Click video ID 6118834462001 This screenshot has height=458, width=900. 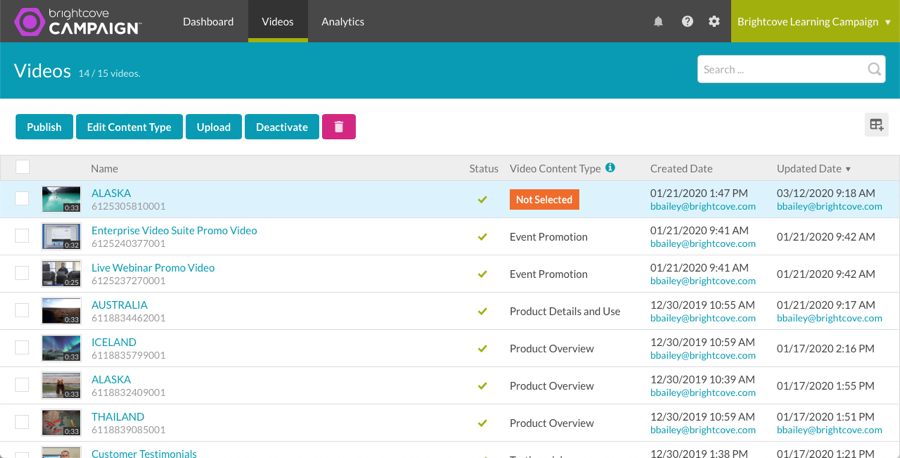pos(129,318)
